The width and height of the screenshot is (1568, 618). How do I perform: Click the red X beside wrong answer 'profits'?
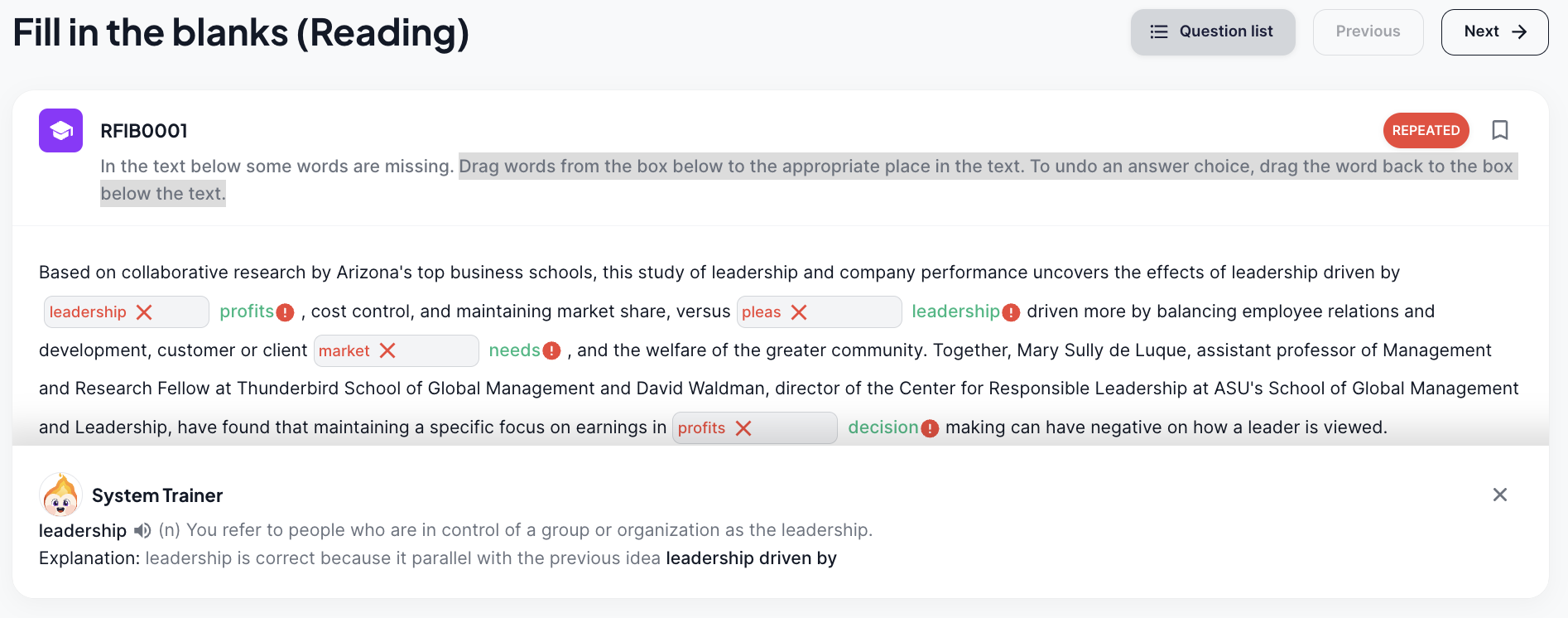click(743, 428)
